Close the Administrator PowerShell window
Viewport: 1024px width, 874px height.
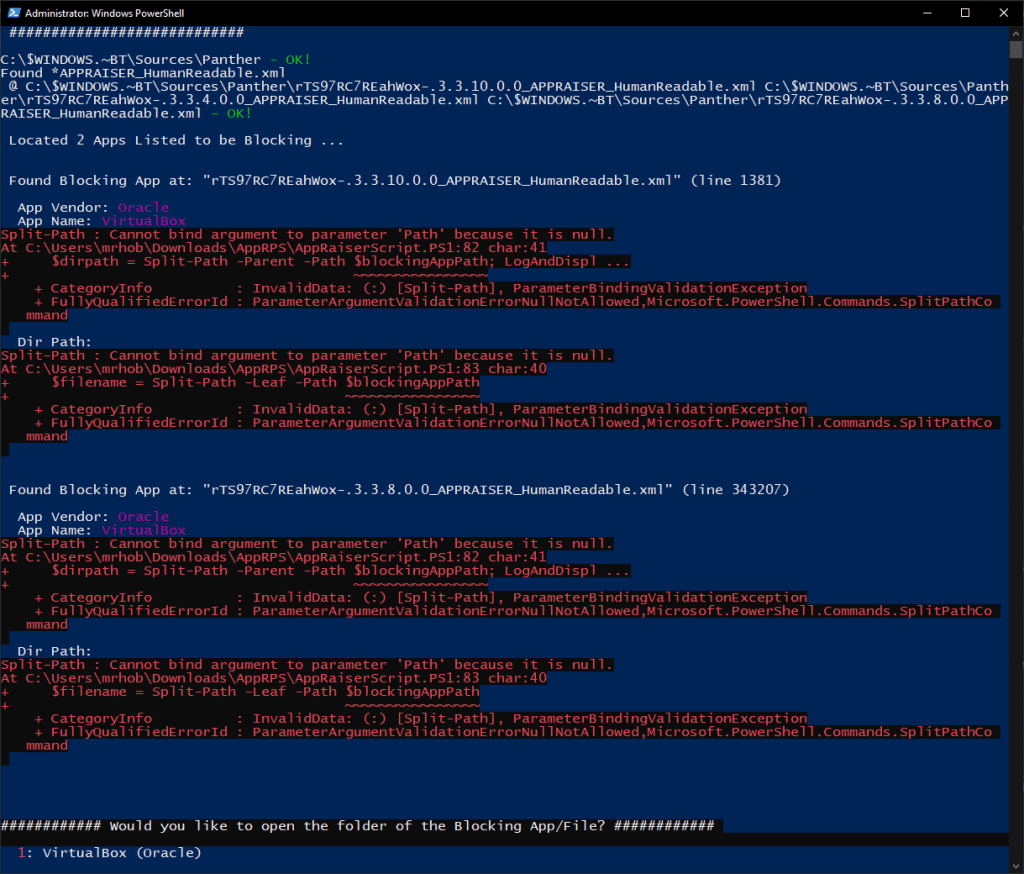(1004, 13)
